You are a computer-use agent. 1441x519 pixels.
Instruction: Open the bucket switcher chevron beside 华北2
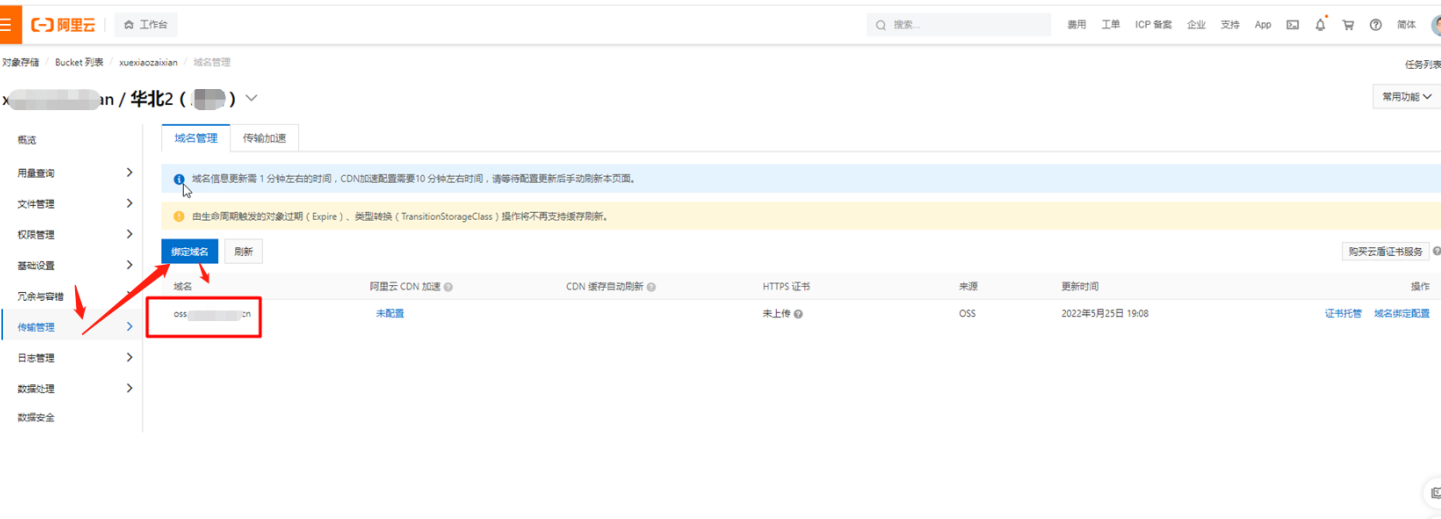[x=251, y=98]
